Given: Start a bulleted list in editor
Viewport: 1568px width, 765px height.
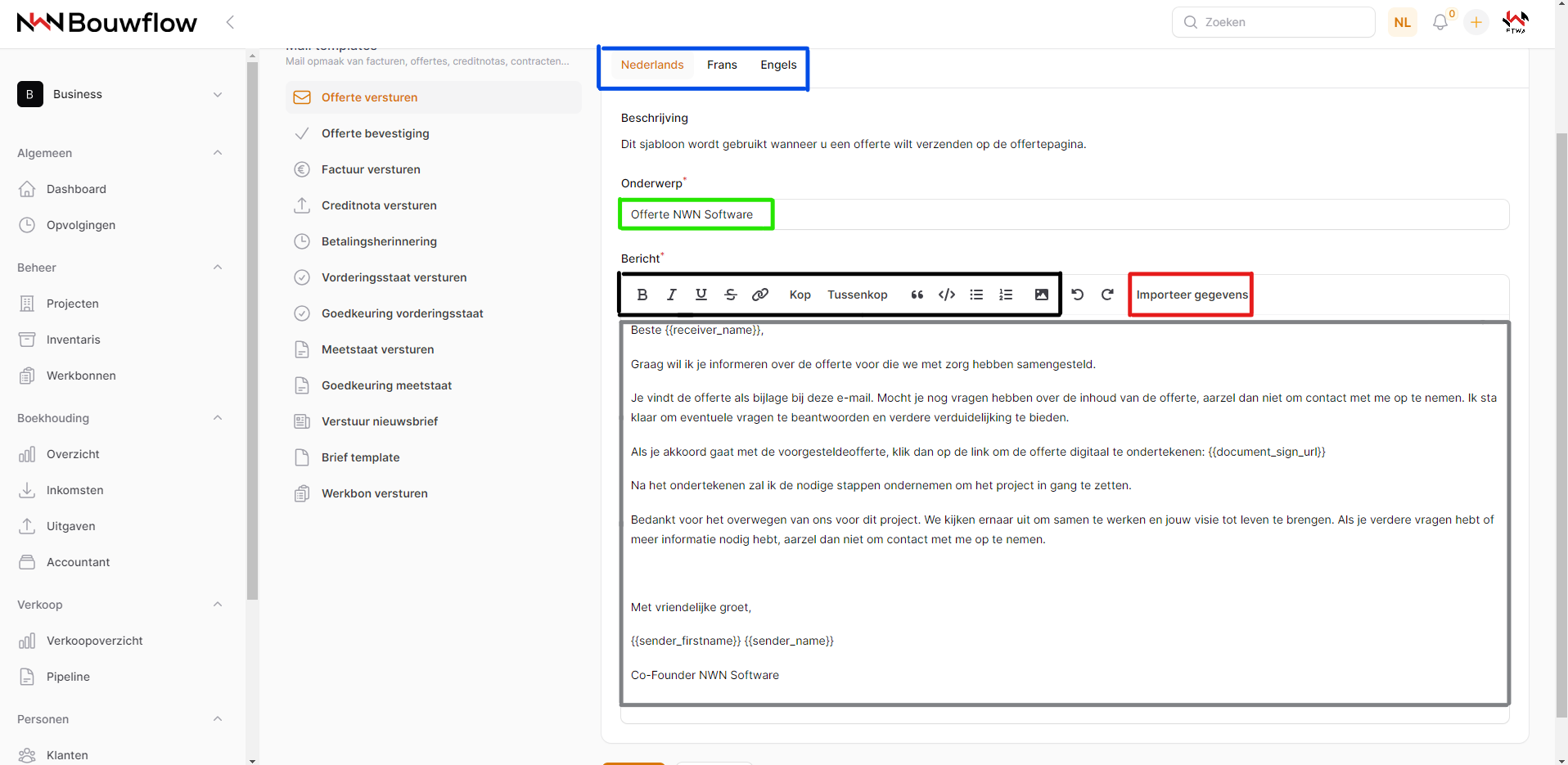Looking at the screenshot, I should coord(976,295).
